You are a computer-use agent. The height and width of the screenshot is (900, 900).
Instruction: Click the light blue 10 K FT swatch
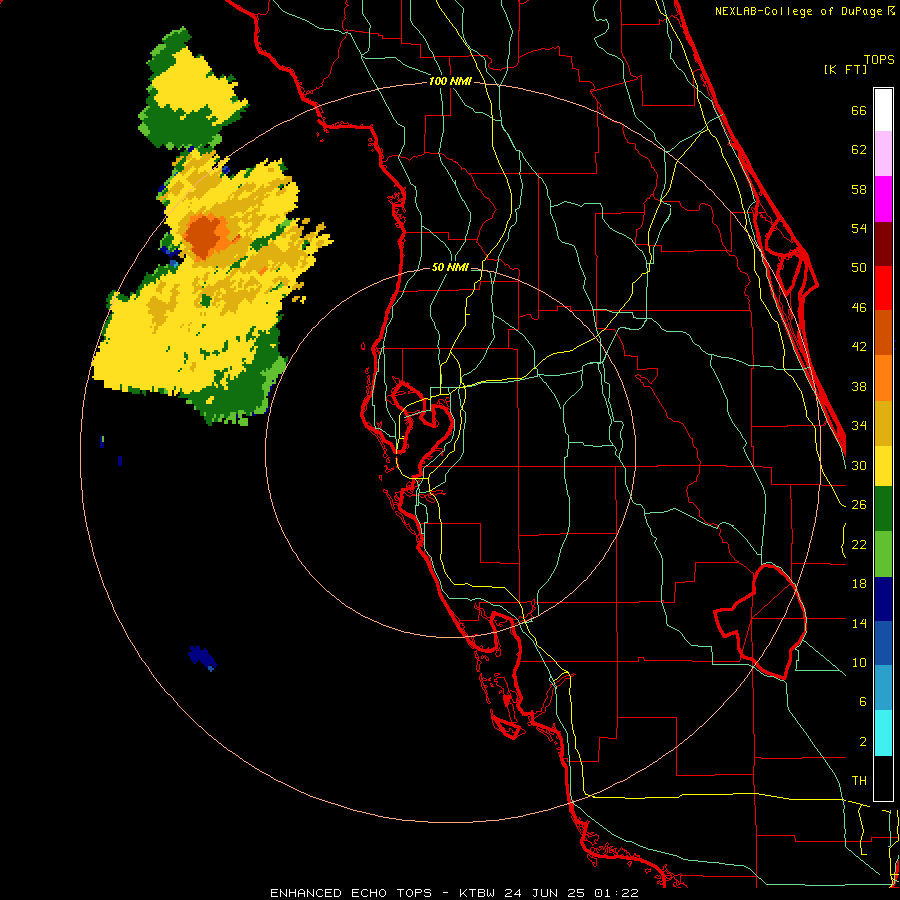(x=883, y=688)
